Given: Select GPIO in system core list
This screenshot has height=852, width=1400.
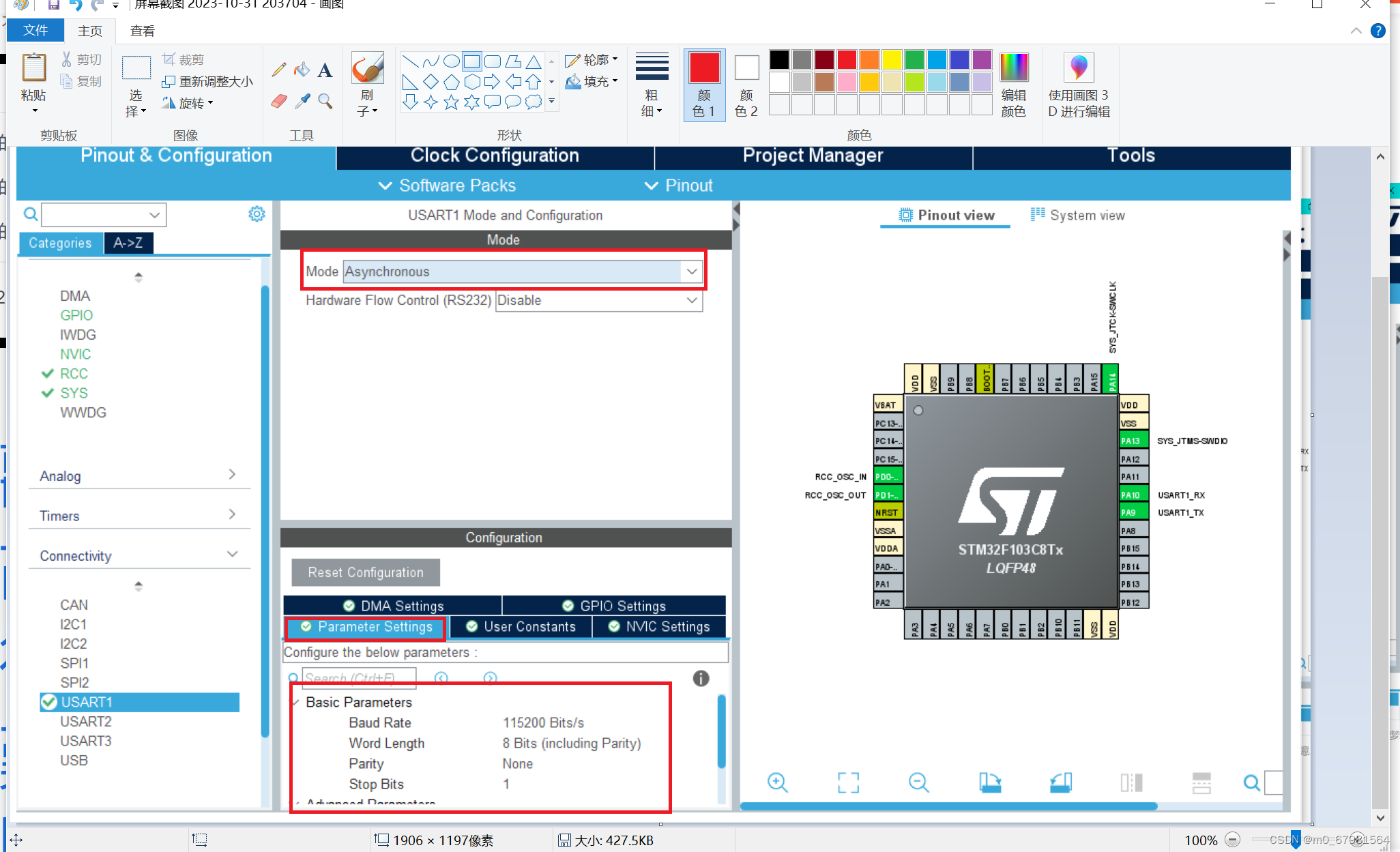Looking at the screenshot, I should (x=76, y=315).
